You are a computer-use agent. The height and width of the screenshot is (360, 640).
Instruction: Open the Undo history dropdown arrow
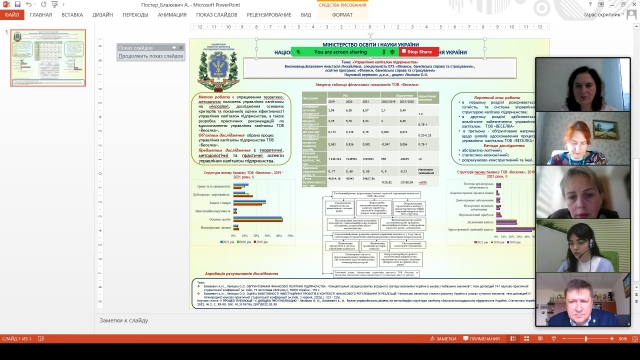[35, 4]
